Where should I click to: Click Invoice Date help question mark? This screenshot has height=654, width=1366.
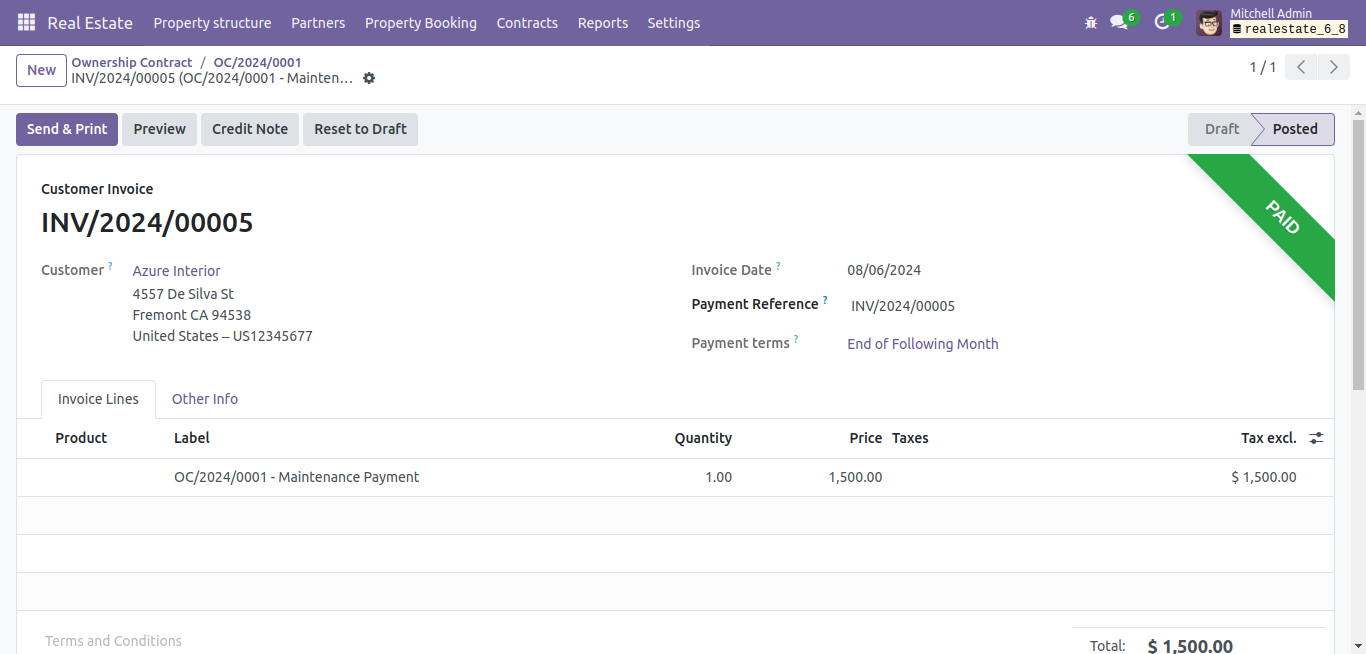tap(778, 267)
